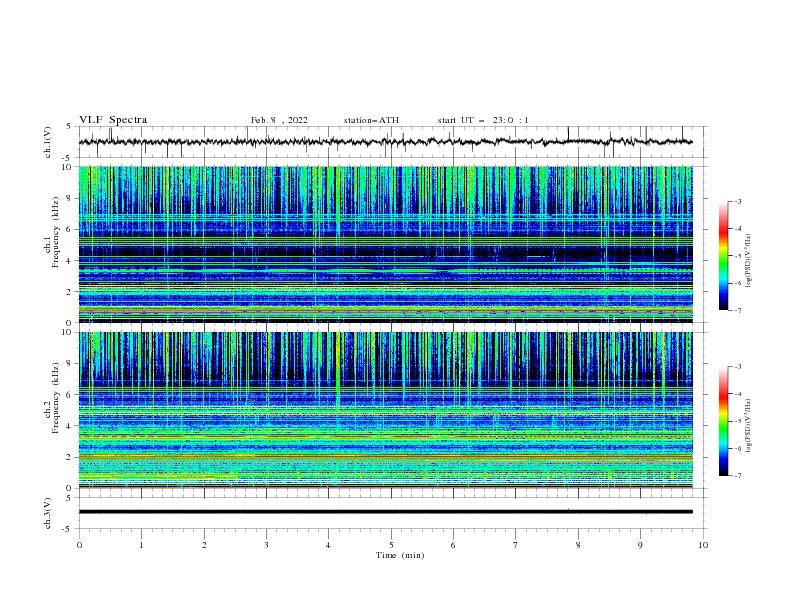The image size is (792, 612).
Task: Click time axis tick label "1" at bottom
Action: pos(141,545)
